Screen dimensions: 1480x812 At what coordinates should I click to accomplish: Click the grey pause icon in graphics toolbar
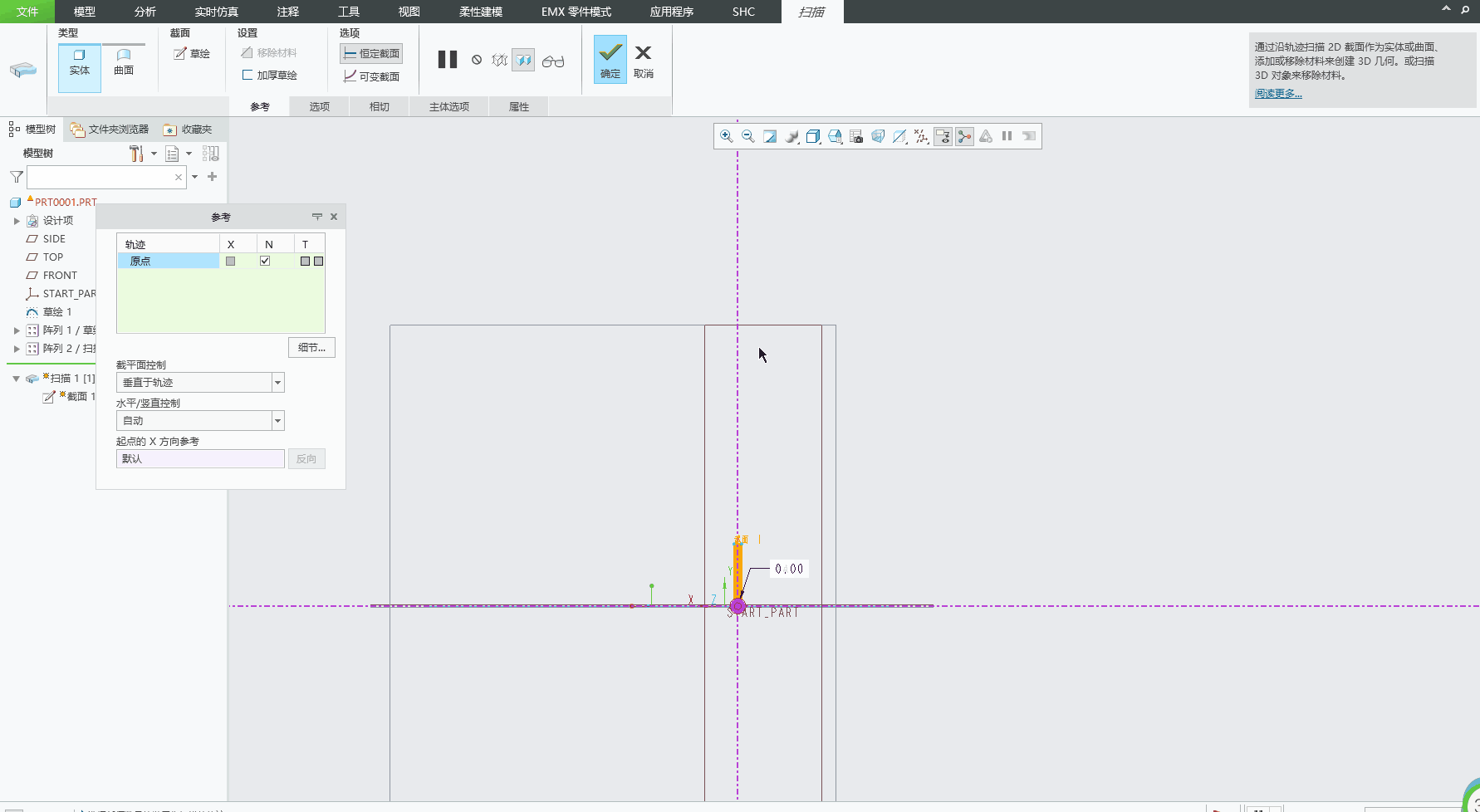pyautogui.click(x=1007, y=136)
